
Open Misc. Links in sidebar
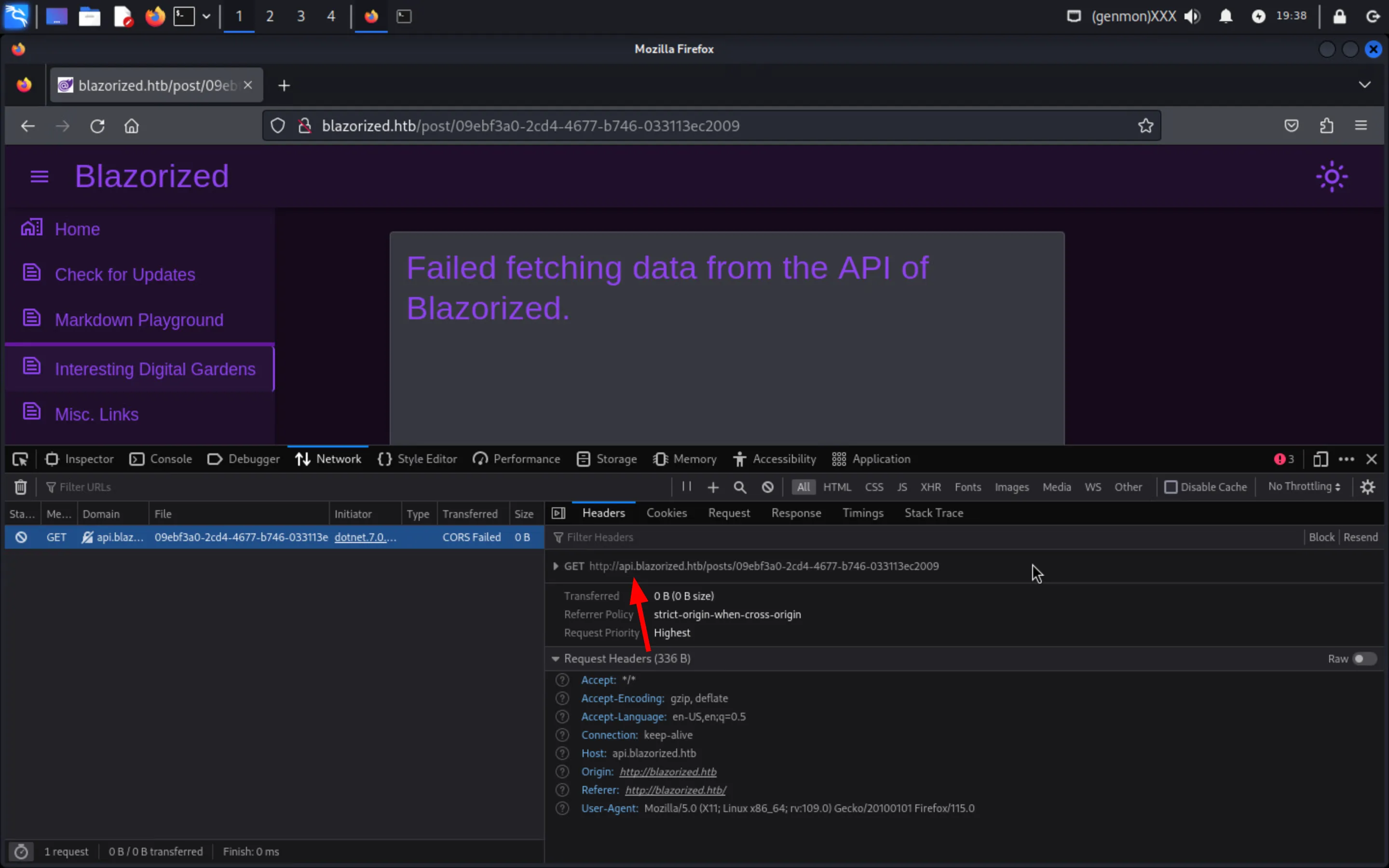(x=96, y=415)
